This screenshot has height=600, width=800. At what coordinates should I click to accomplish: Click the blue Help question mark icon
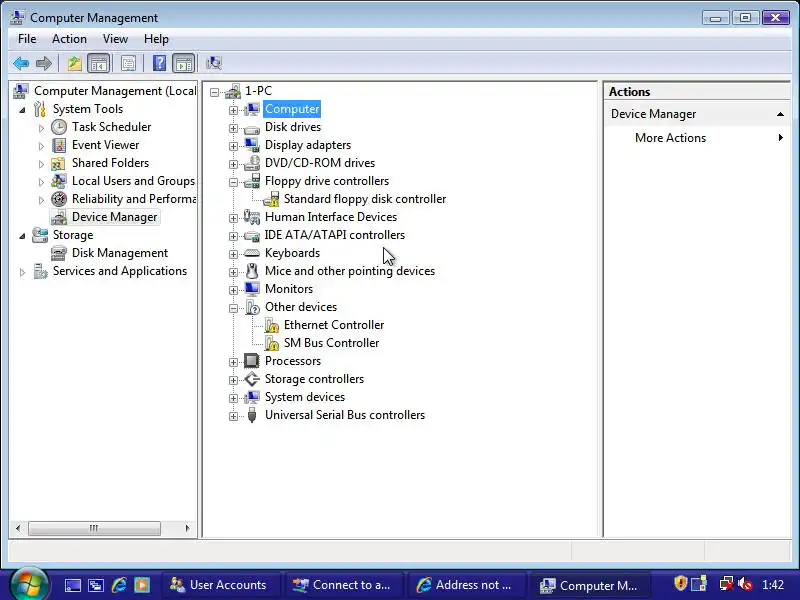click(x=159, y=63)
